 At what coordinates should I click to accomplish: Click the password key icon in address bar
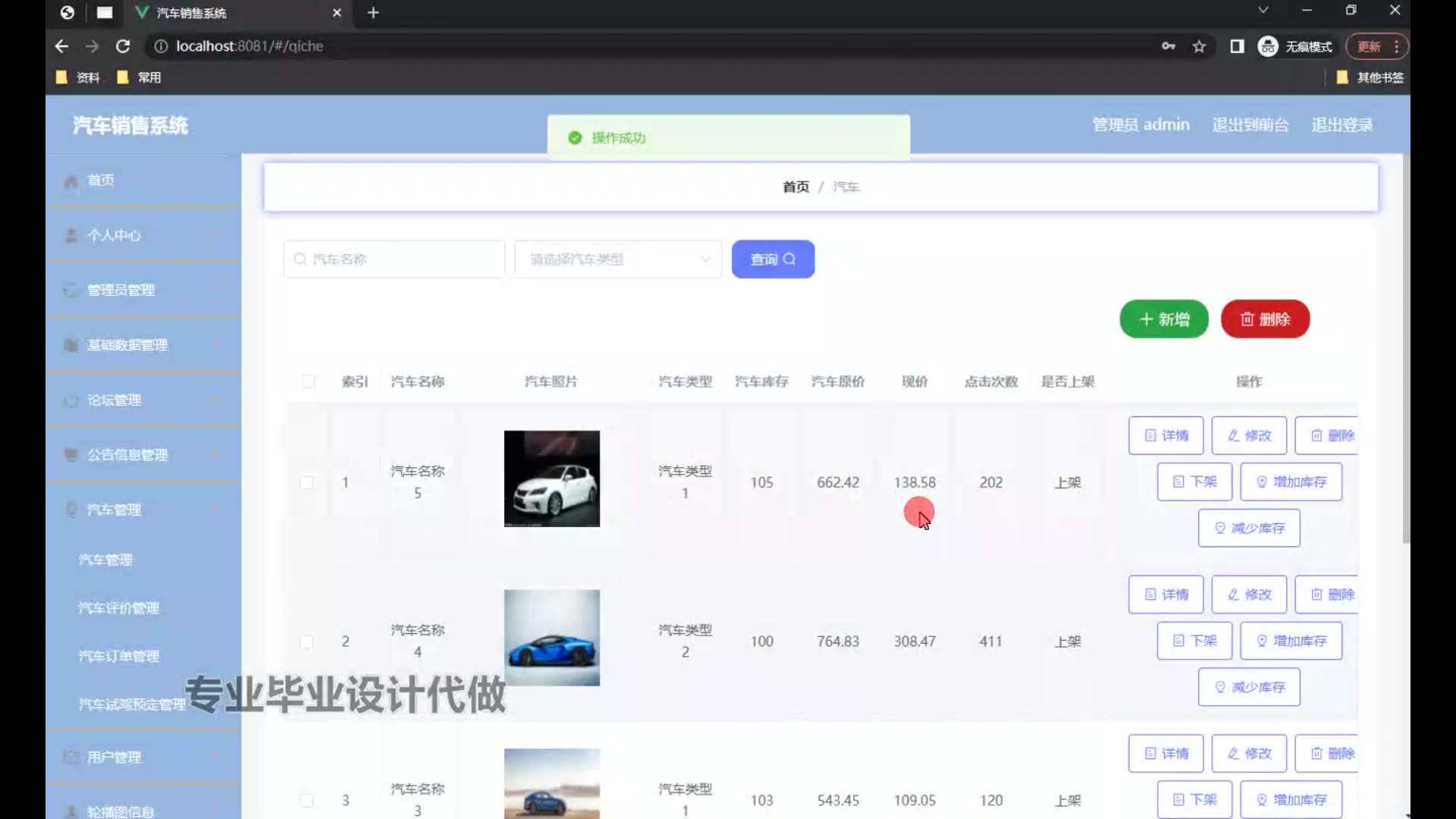click(1168, 46)
